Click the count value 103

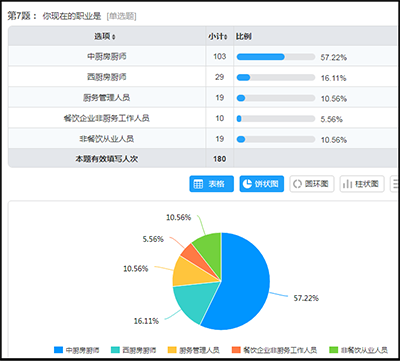point(220,57)
